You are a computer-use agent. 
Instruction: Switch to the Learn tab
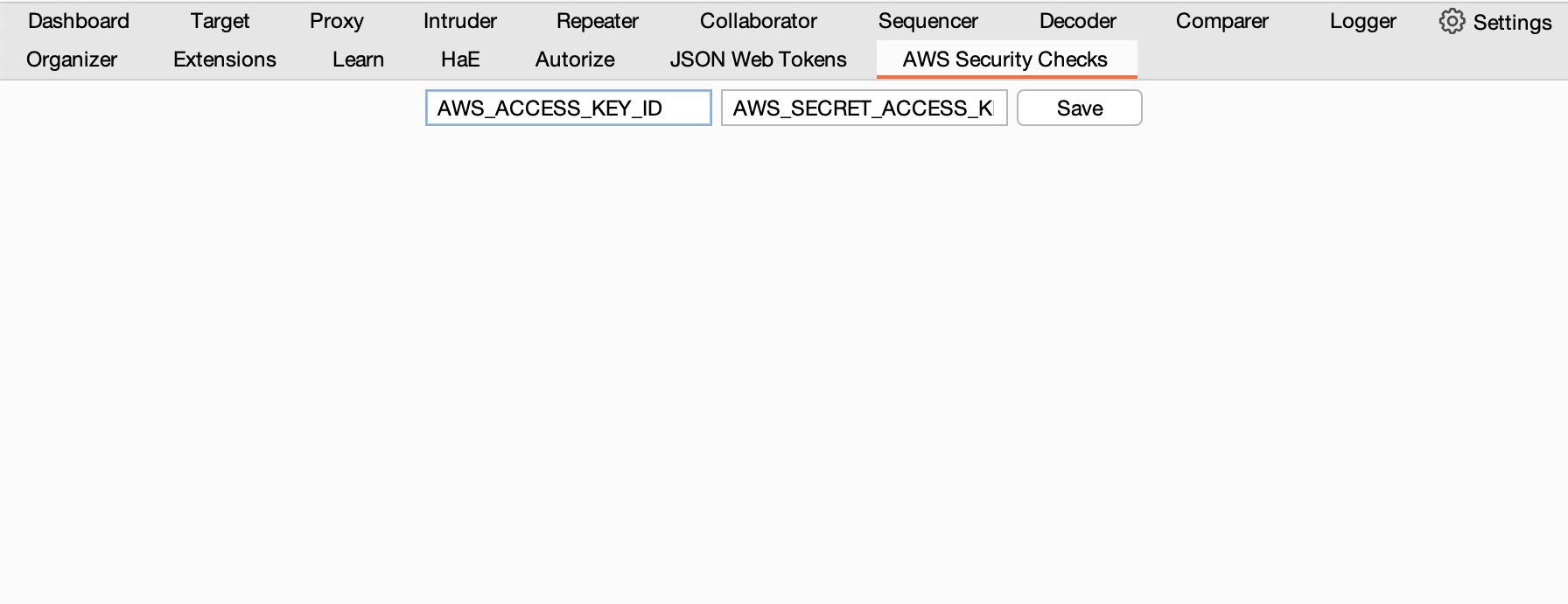click(x=358, y=60)
